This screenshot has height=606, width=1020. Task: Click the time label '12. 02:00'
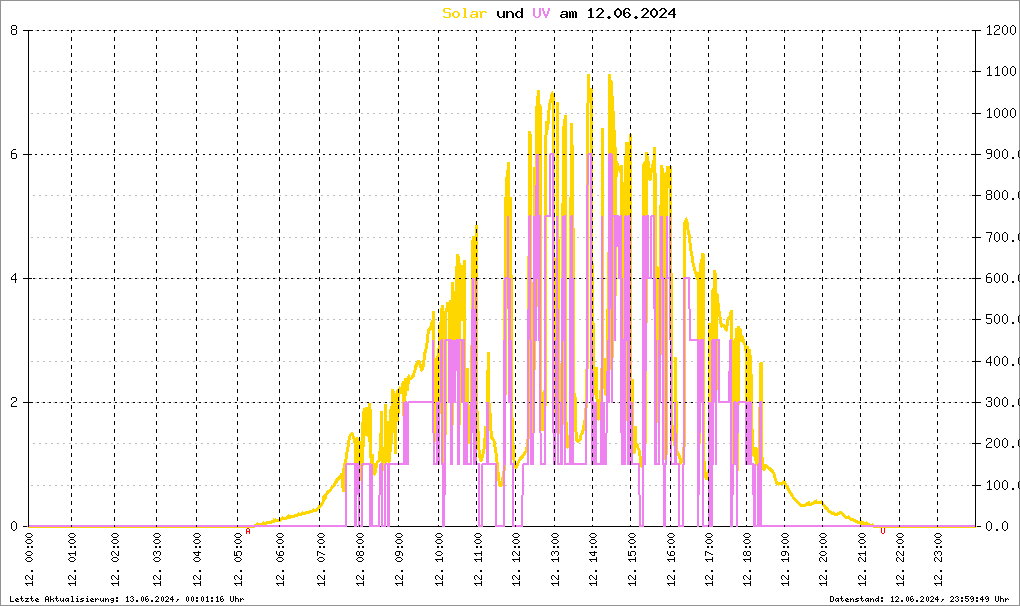pos(115,559)
